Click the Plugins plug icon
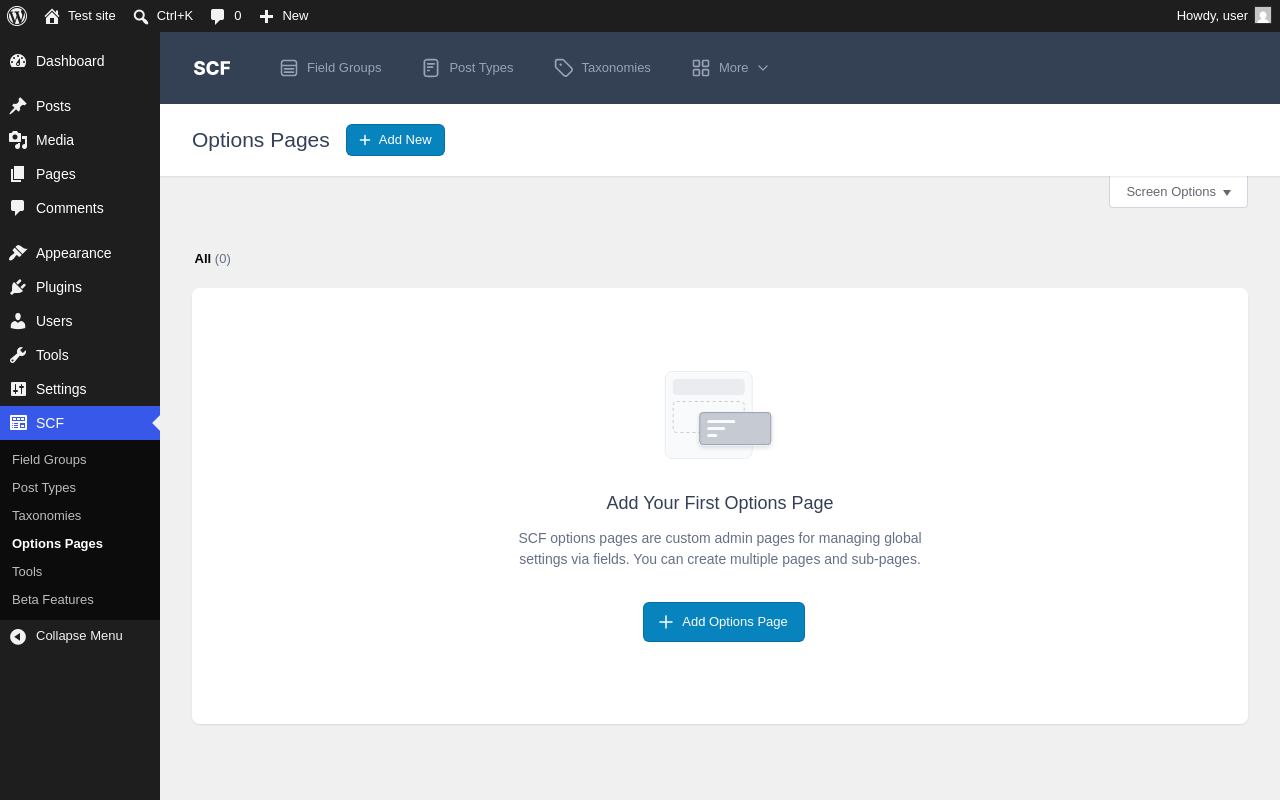1280x800 pixels. pos(18,287)
